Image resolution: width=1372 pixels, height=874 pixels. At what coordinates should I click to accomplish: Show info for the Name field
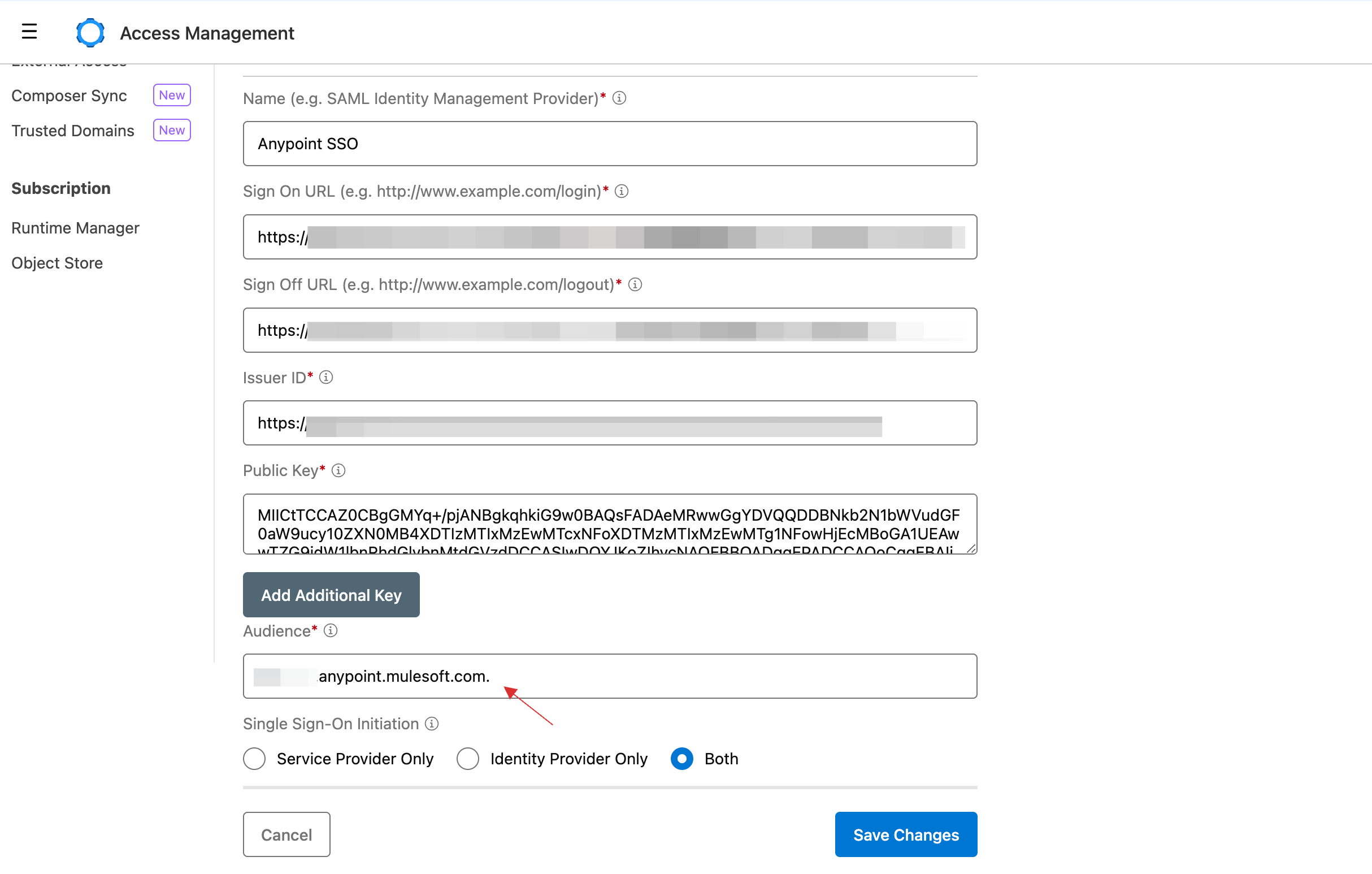pos(619,98)
